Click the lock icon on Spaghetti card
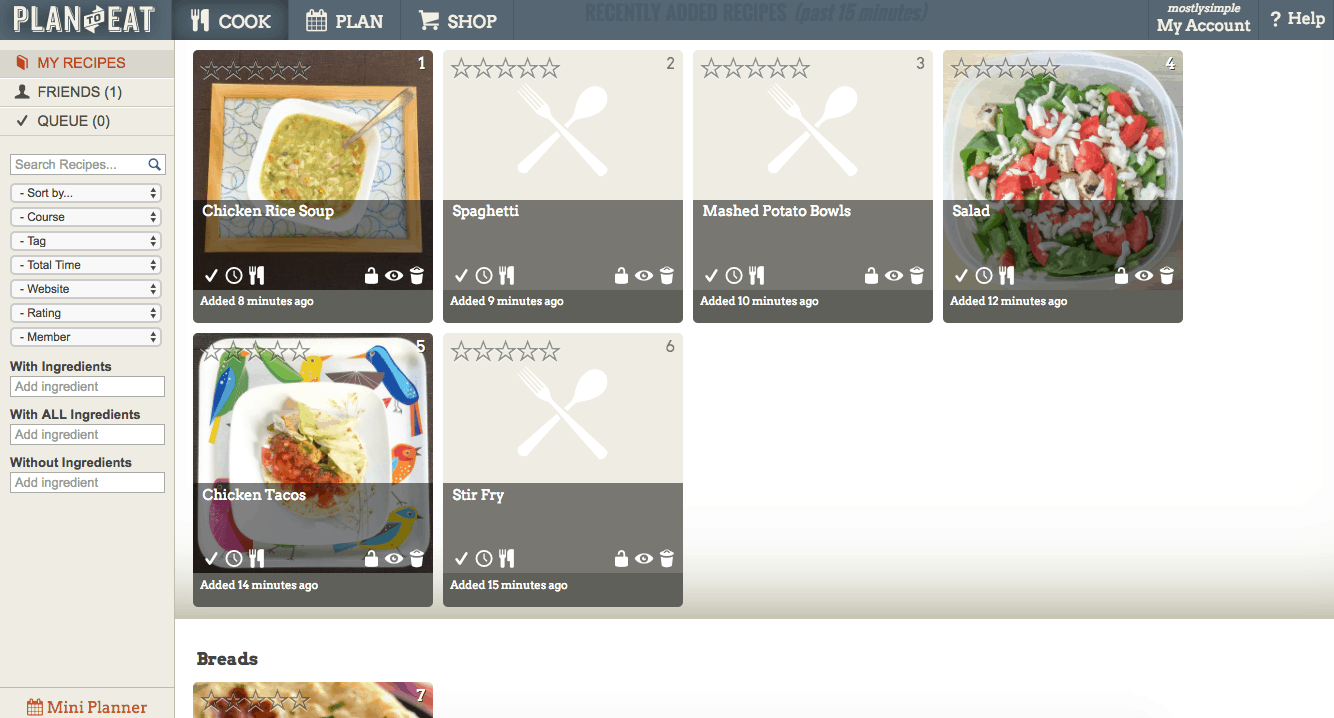The image size is (1334, 718). click(621, 276)
